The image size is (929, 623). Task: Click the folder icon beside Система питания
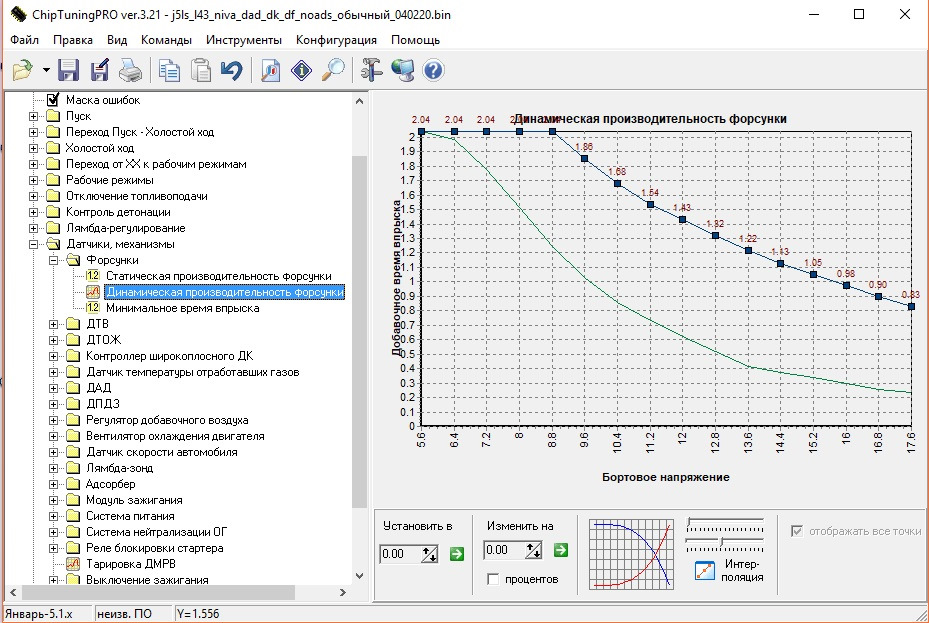point(73,516)
